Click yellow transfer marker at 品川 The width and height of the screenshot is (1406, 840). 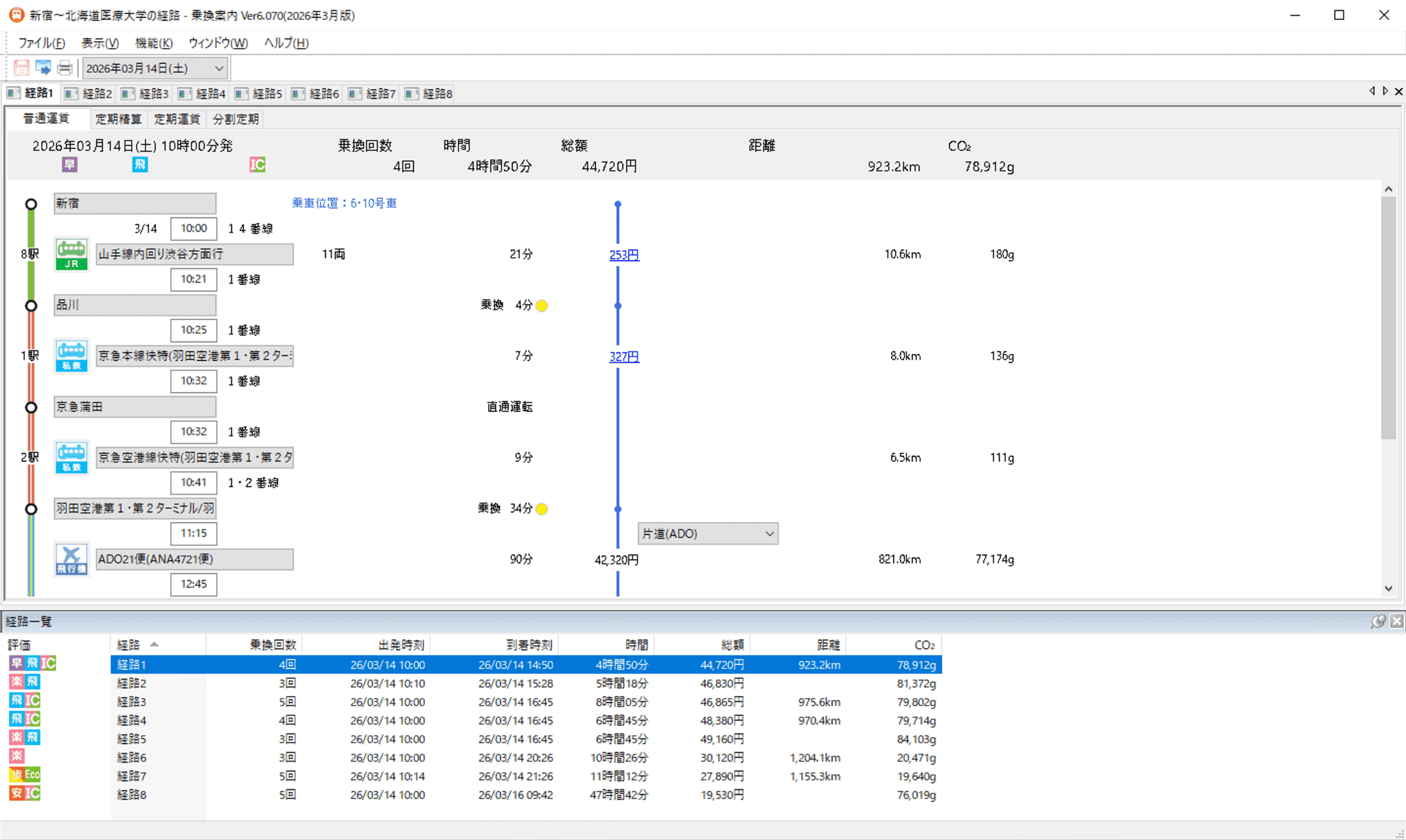click(x=542, y=305)
